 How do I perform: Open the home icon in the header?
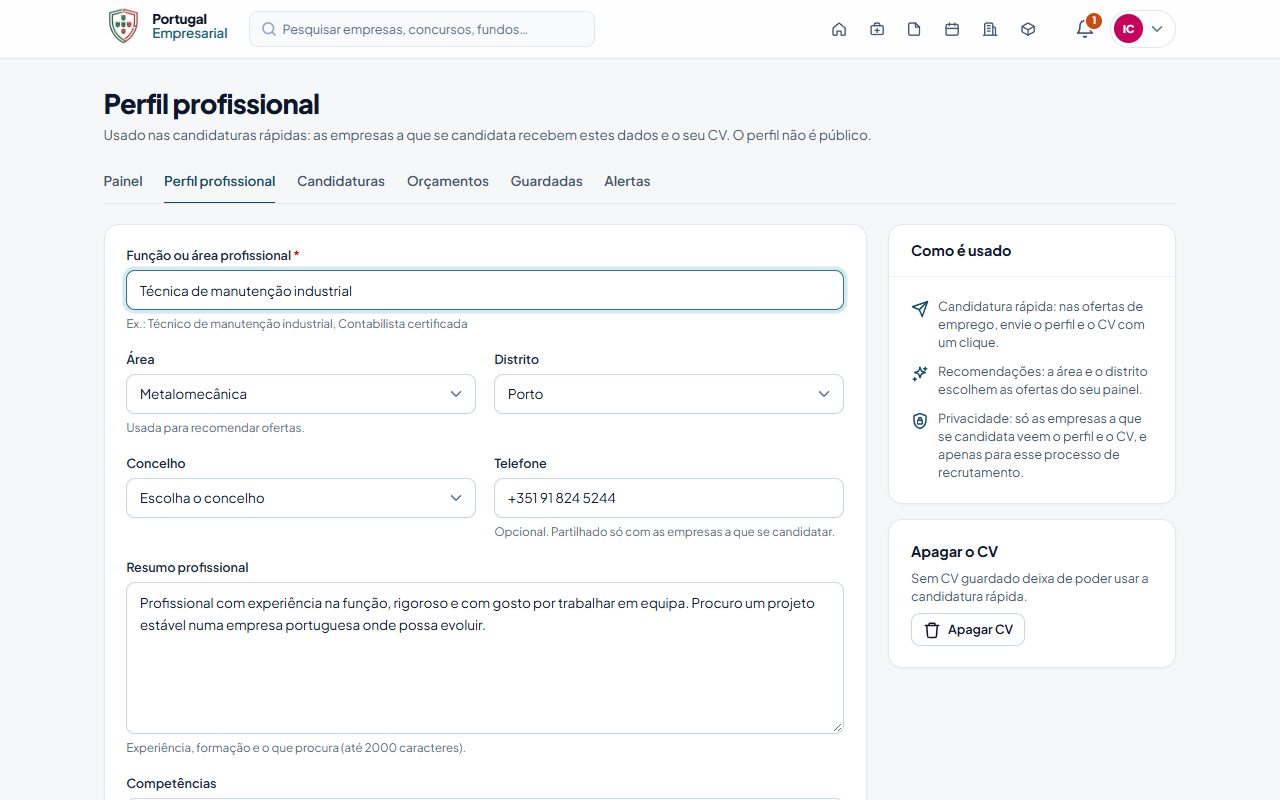(x=839, y=29)
